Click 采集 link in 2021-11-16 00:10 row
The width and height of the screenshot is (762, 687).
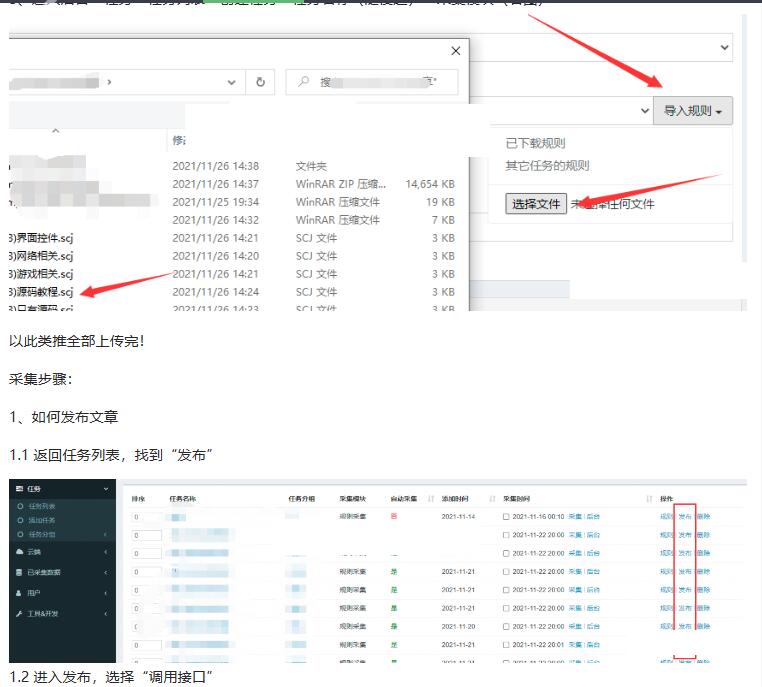(x=575, y=516)
